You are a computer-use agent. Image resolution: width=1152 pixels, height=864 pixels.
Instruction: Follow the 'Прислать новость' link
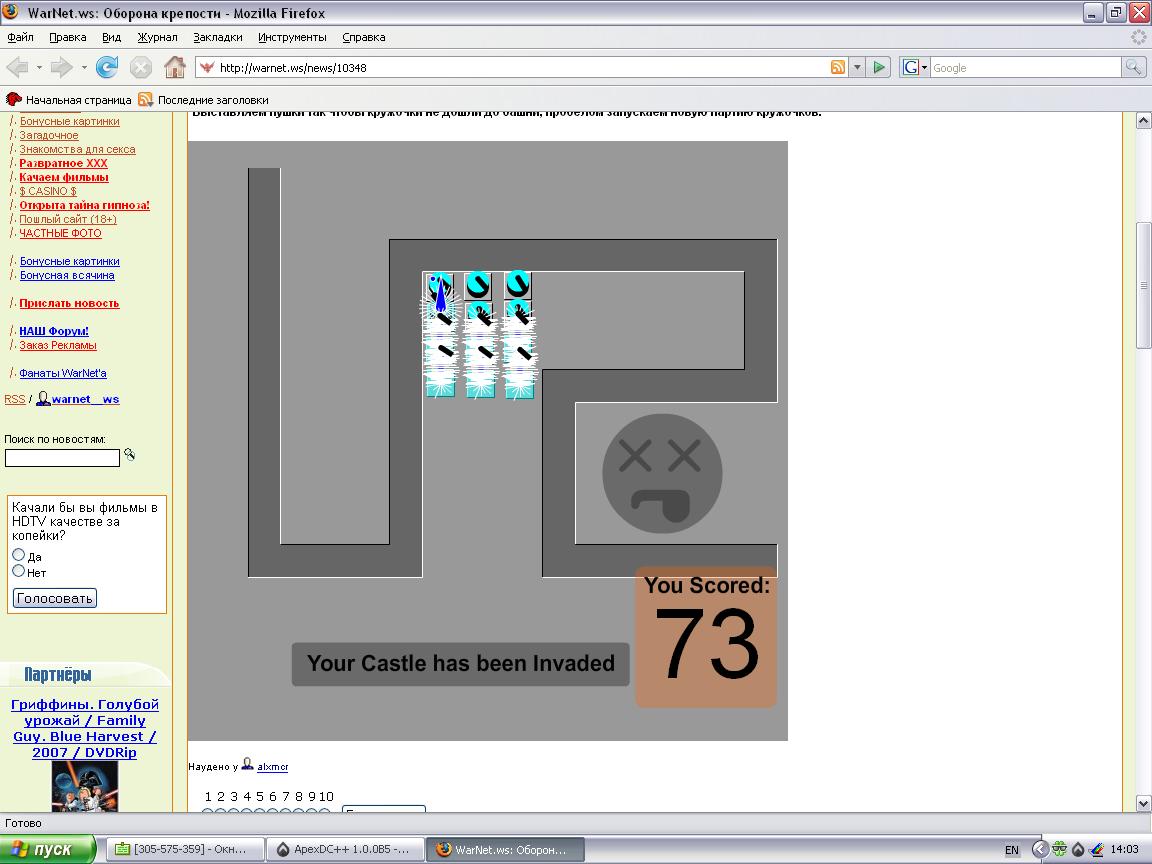(69, 303)
